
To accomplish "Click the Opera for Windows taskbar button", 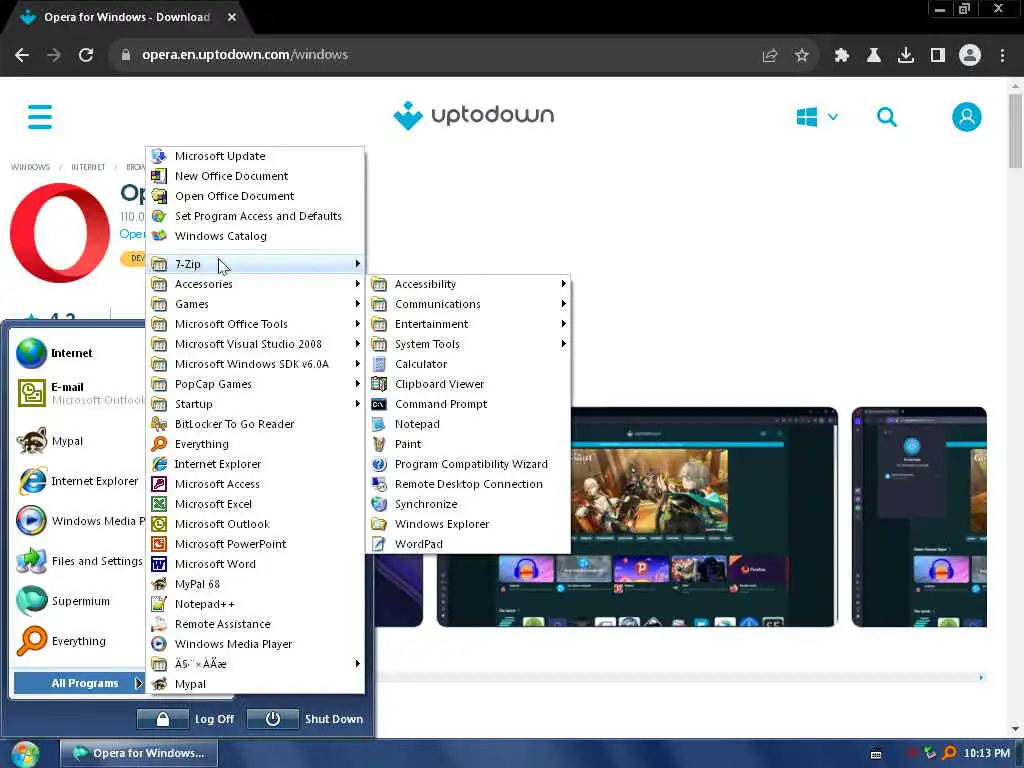I will (x=138, y=754).
